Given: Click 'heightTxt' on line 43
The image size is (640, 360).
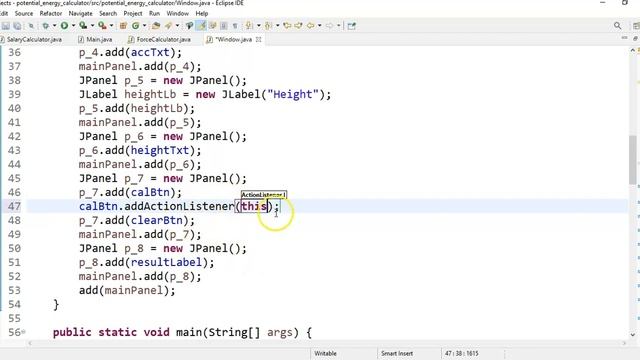Looking at the screenshot, I should tap(160, 150).
